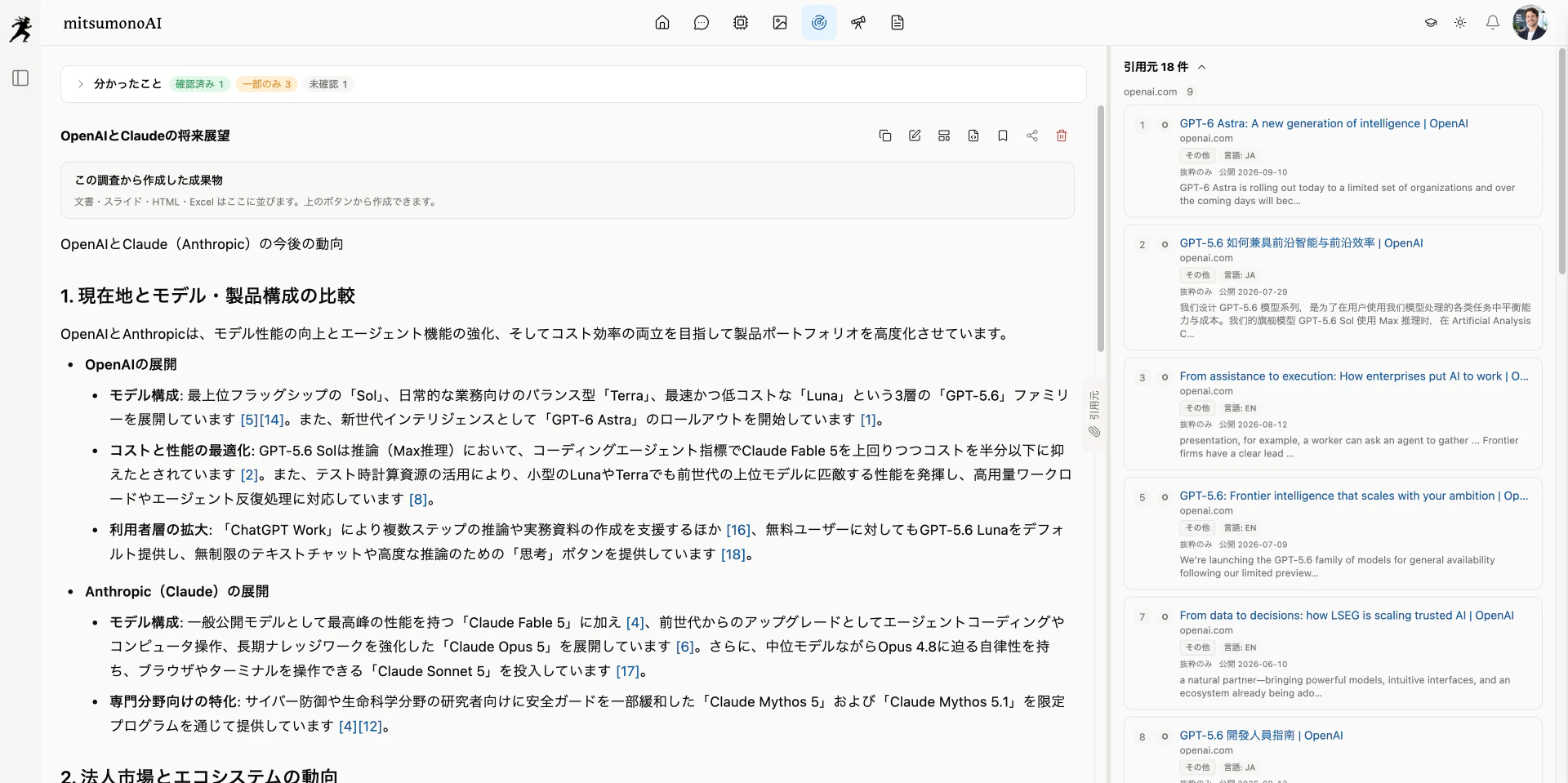Open source link GPT-5.6: Frontier intelligence that scales
1568x783 pixels.
1354,496
